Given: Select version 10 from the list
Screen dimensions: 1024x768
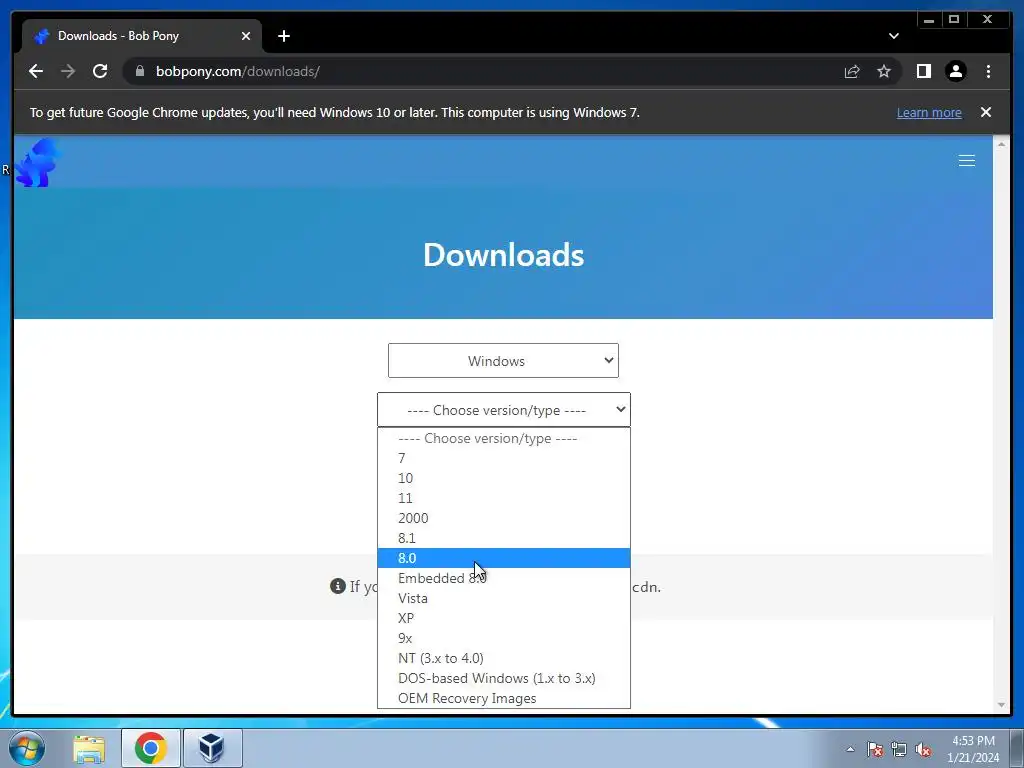Looking at the screenshot, I should (504, 478).
